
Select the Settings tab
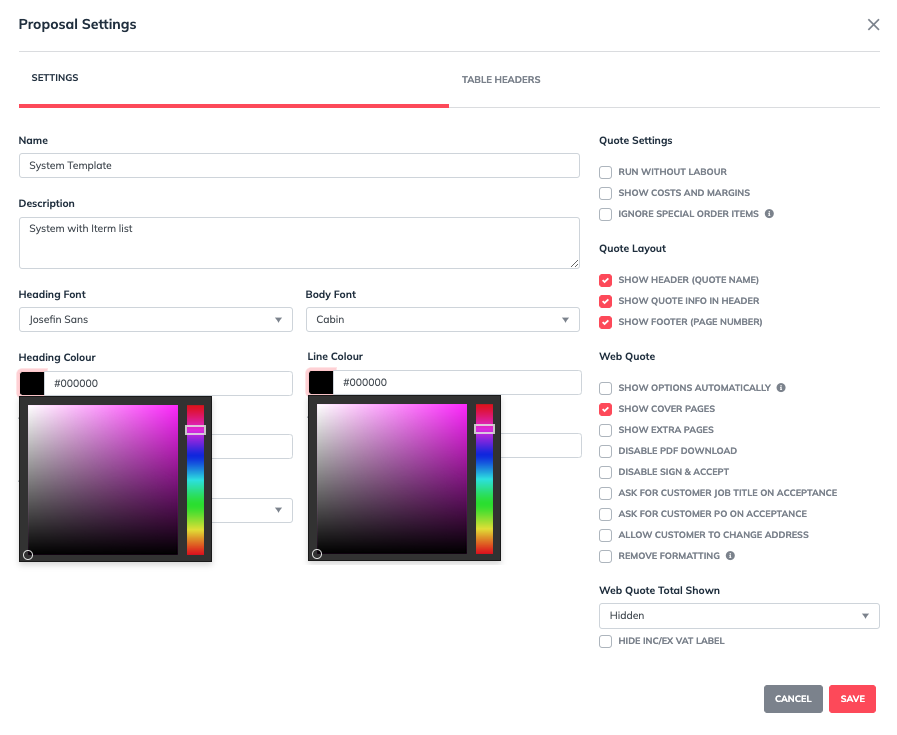pos(55,78)
